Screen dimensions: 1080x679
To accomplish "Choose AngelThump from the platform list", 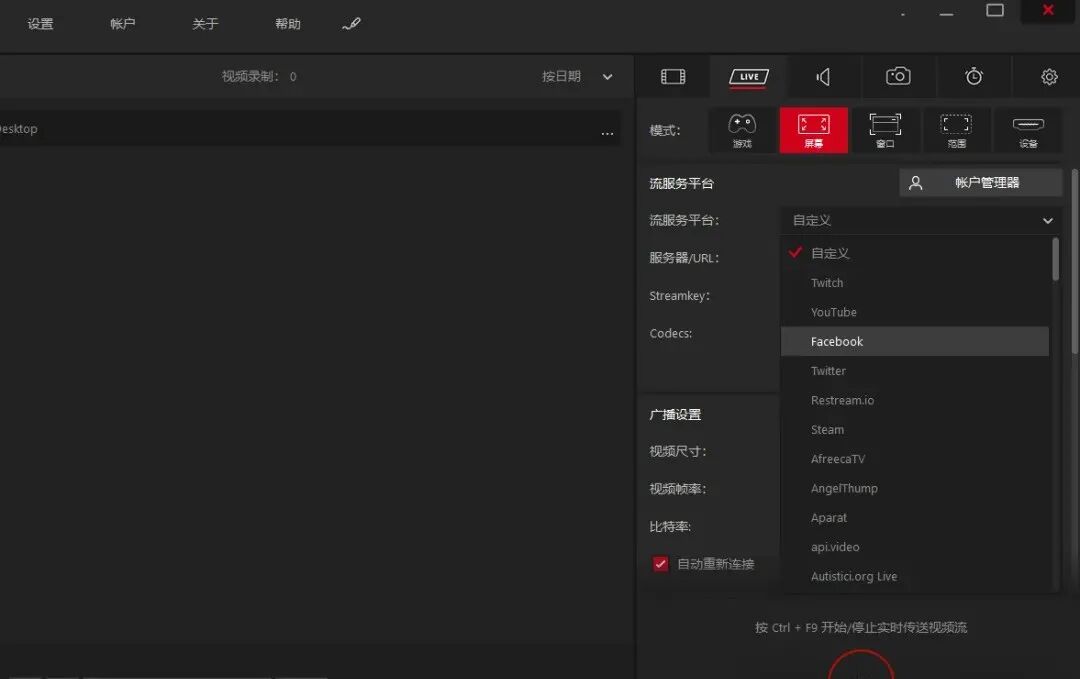I will tap(915, 488).
